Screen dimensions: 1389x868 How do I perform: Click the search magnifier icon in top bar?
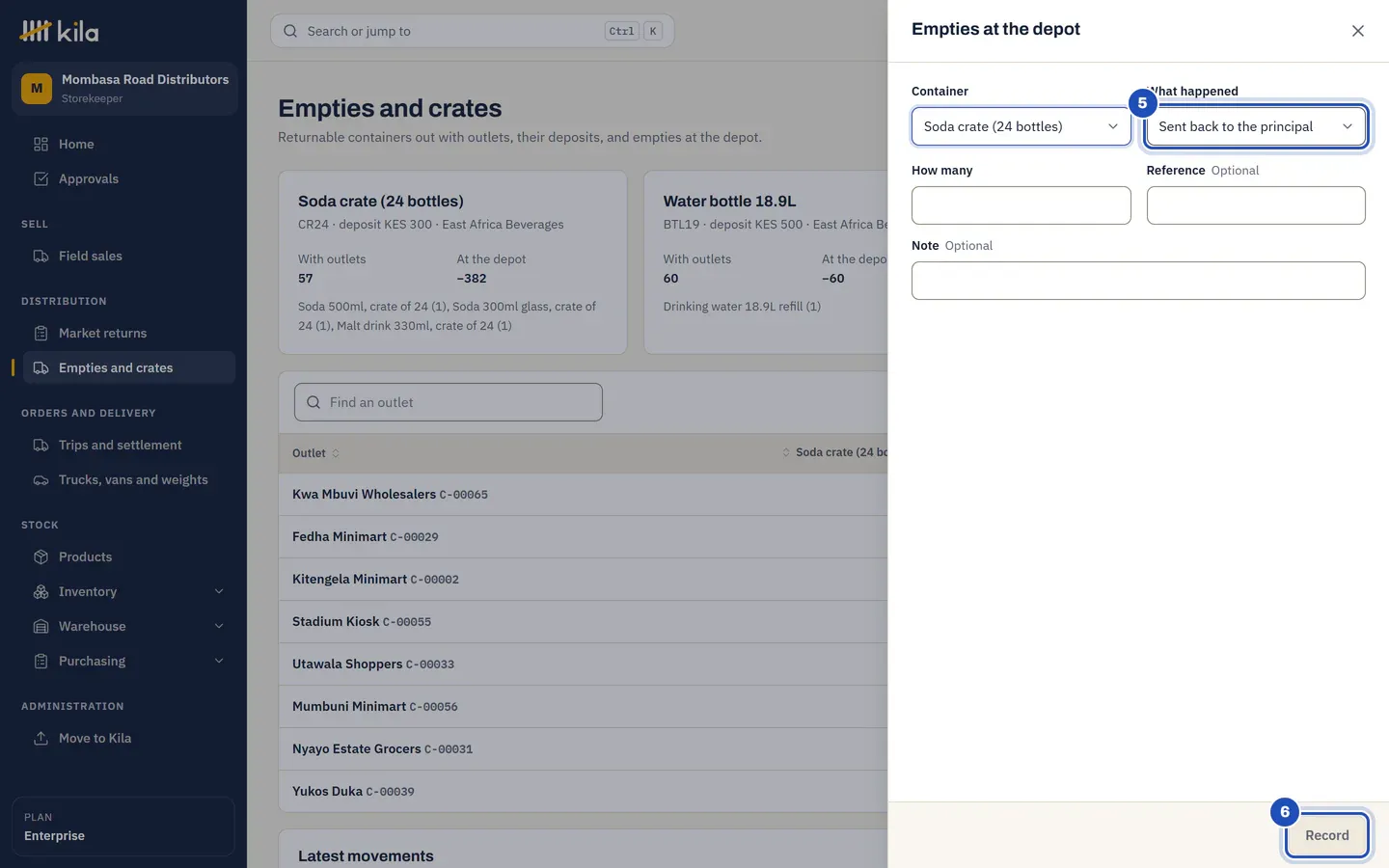coord(290,31)
